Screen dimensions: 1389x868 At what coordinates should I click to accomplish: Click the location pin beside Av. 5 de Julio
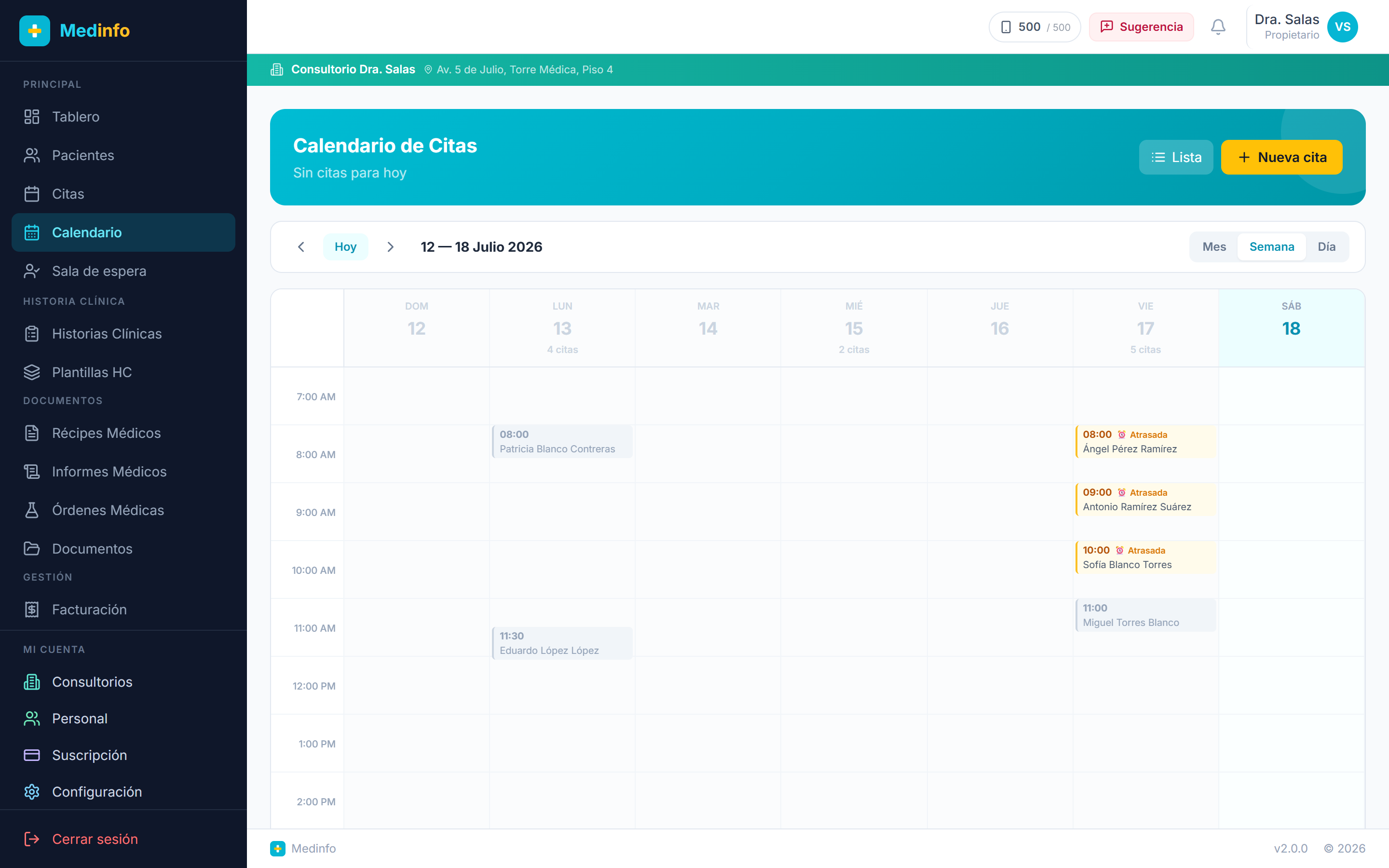[x=428, y=69]
